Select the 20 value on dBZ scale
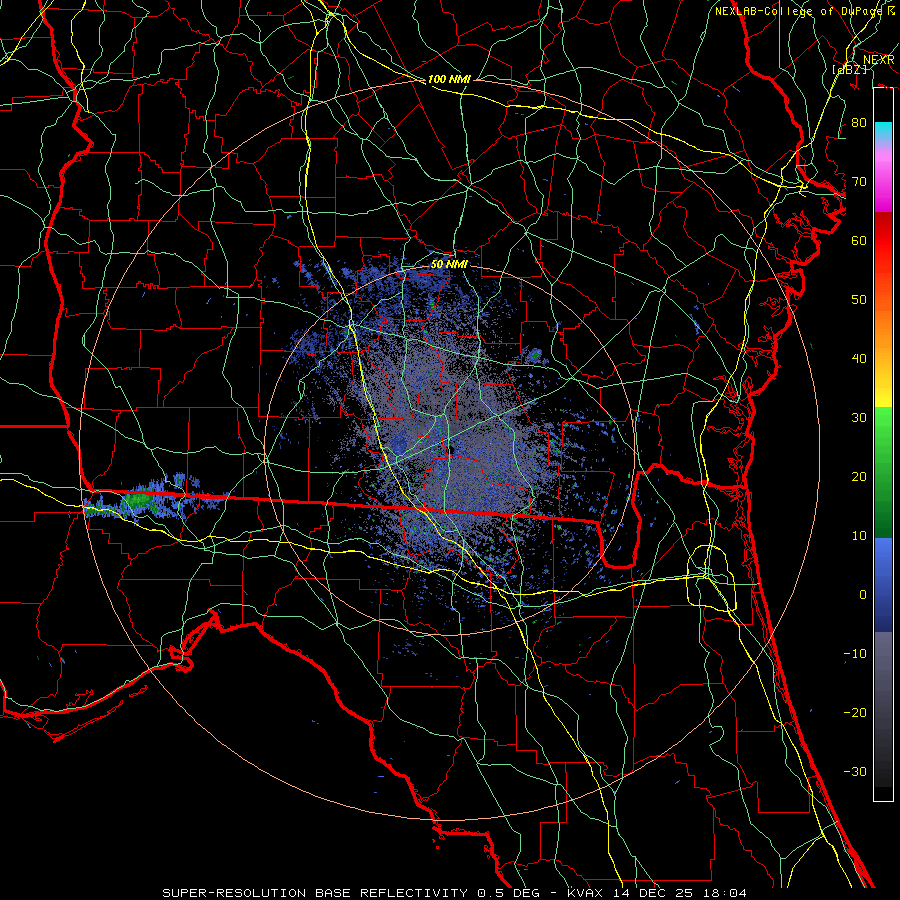 click(859, 477)
